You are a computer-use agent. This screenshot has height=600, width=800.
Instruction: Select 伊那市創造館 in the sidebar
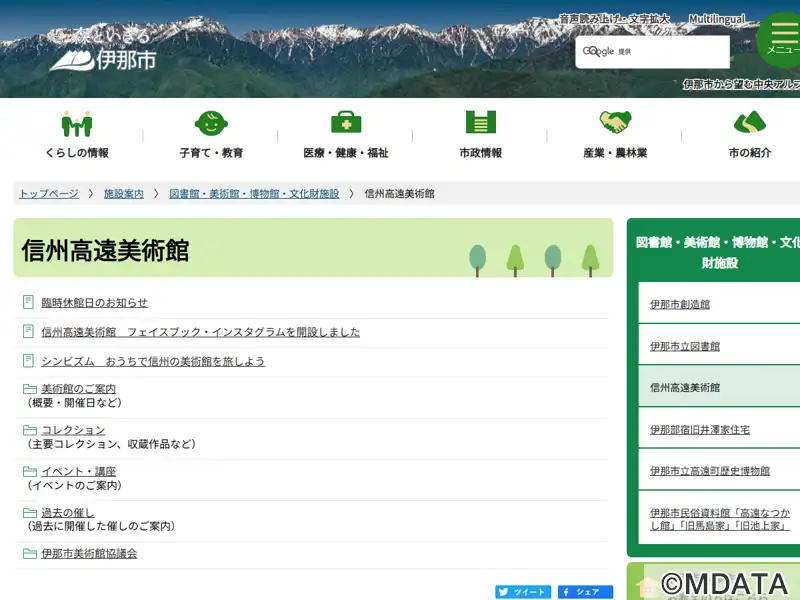(x=680, y=304)
